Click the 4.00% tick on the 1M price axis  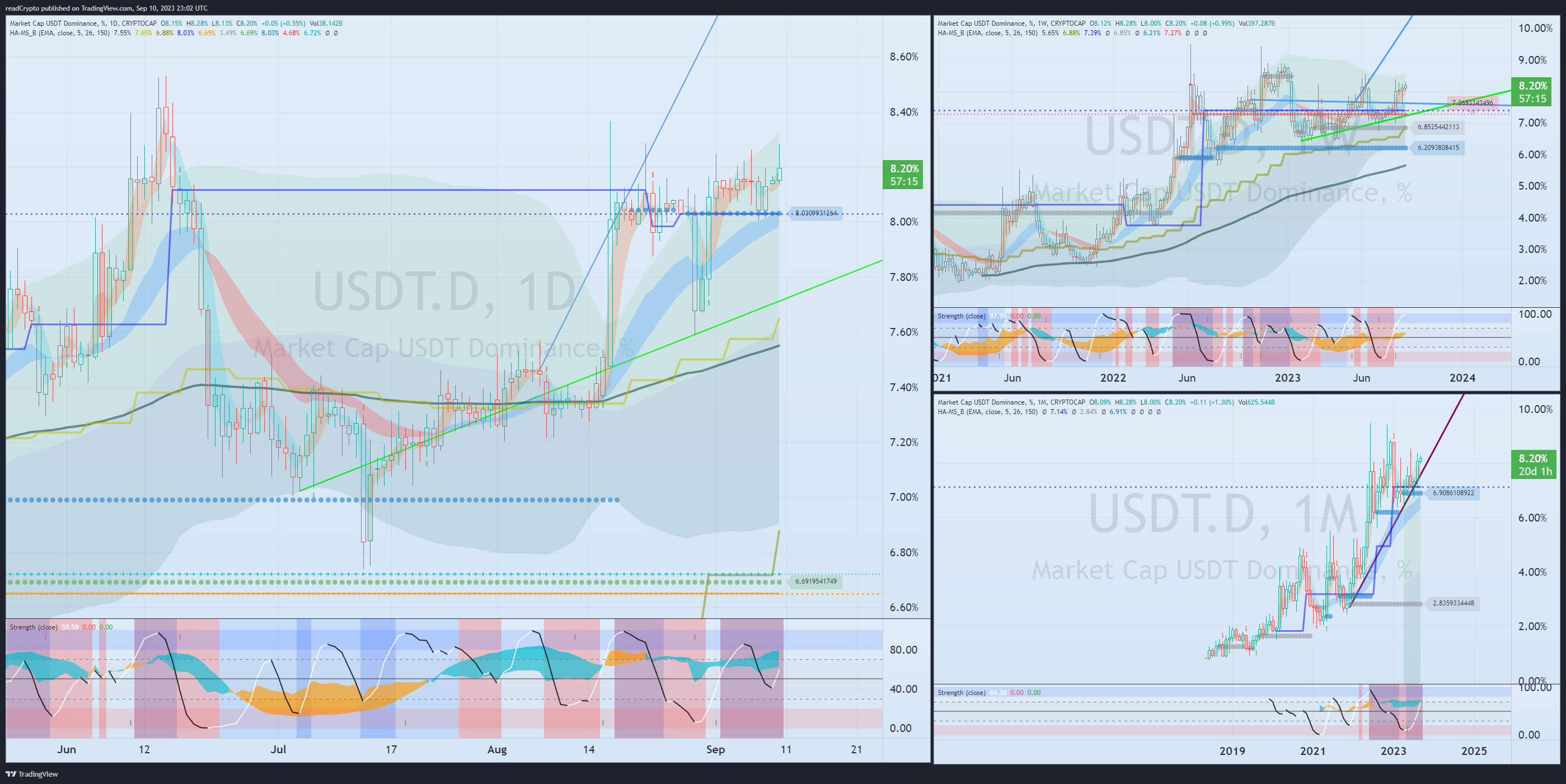(x=1532, y=572)
